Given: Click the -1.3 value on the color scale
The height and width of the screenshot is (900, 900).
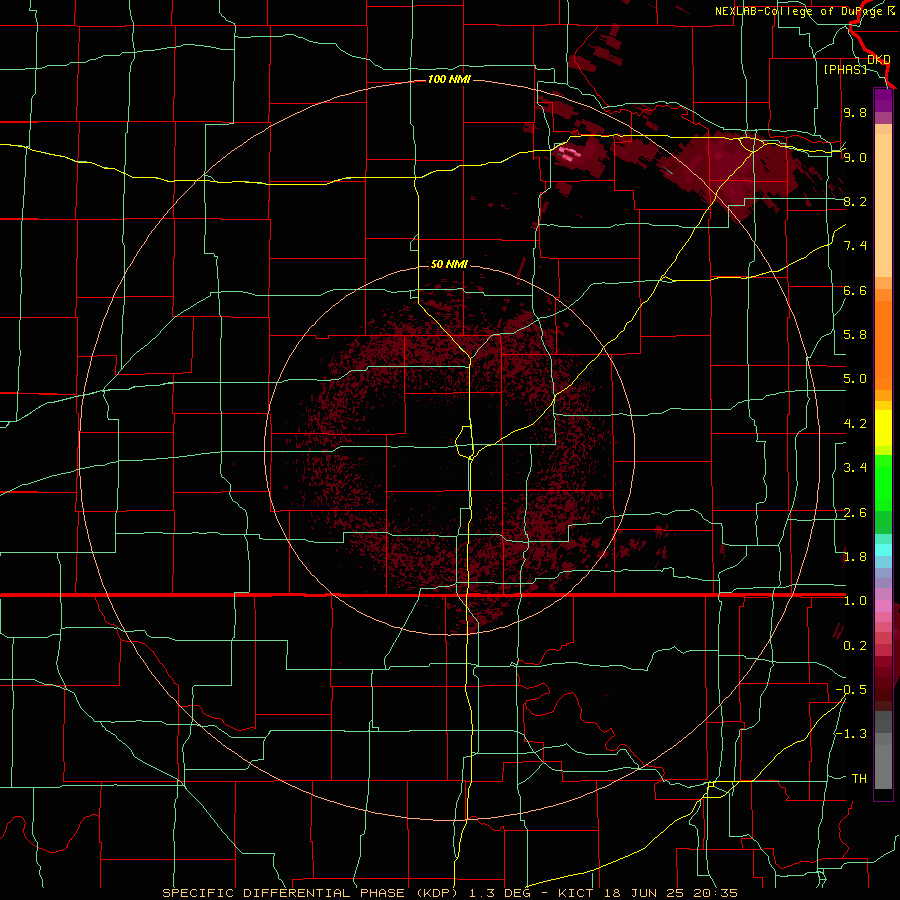Looking at the screenshot, I should (851, 734).
